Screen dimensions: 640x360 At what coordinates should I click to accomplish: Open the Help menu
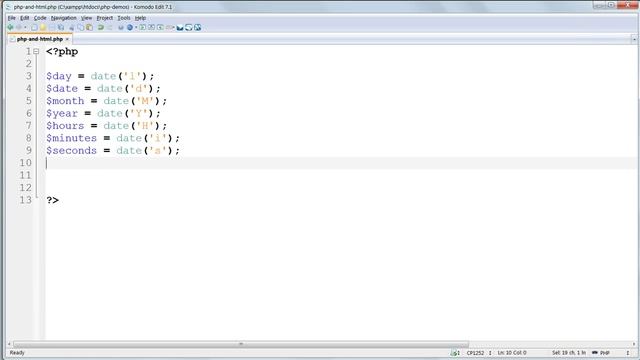(x=140, y=18)
